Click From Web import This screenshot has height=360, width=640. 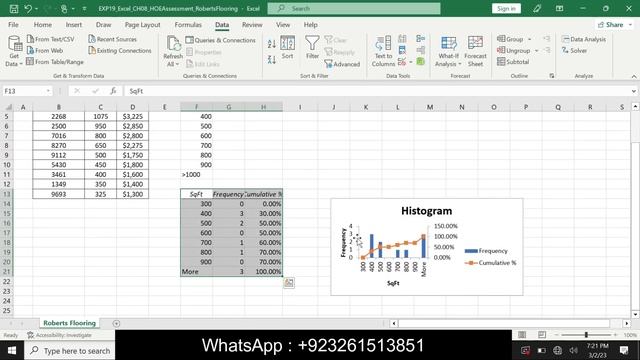tap(45, 51)
